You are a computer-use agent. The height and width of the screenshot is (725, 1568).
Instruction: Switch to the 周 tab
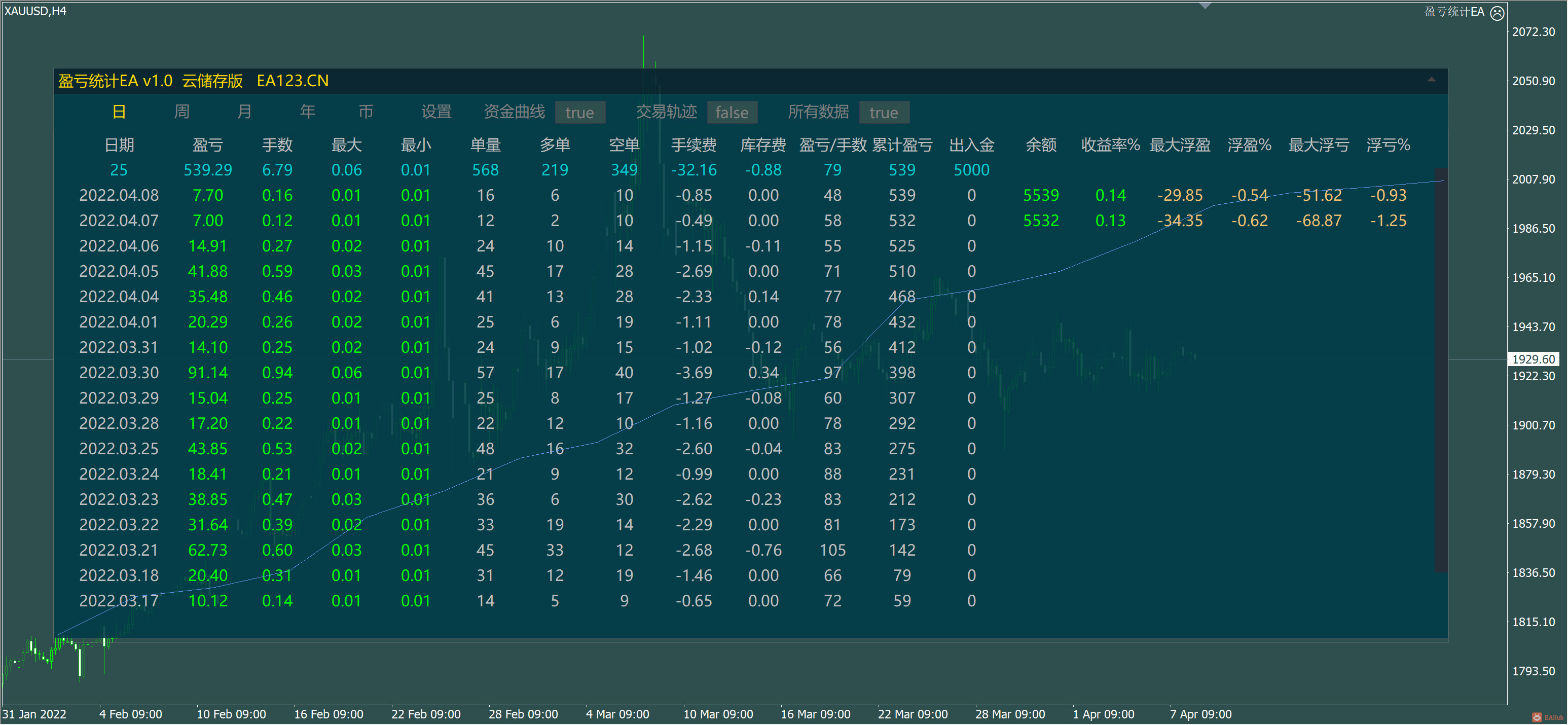[181, 112]
